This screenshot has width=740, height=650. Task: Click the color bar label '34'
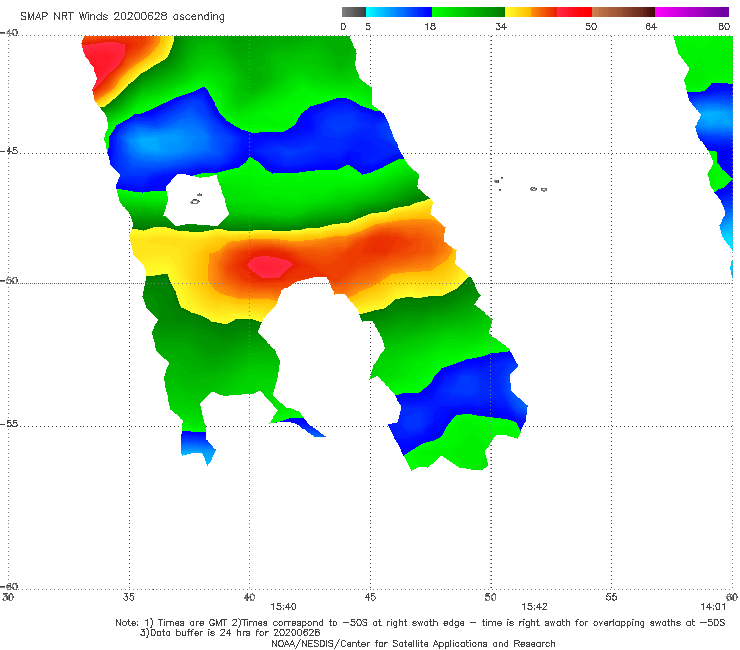(501, 26)
